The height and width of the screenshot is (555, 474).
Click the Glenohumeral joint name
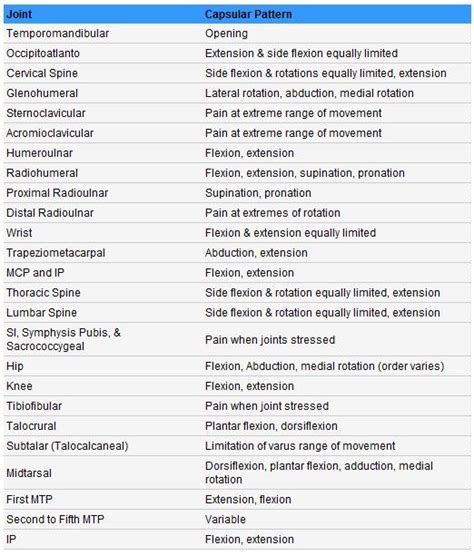(x=42, y=93)
